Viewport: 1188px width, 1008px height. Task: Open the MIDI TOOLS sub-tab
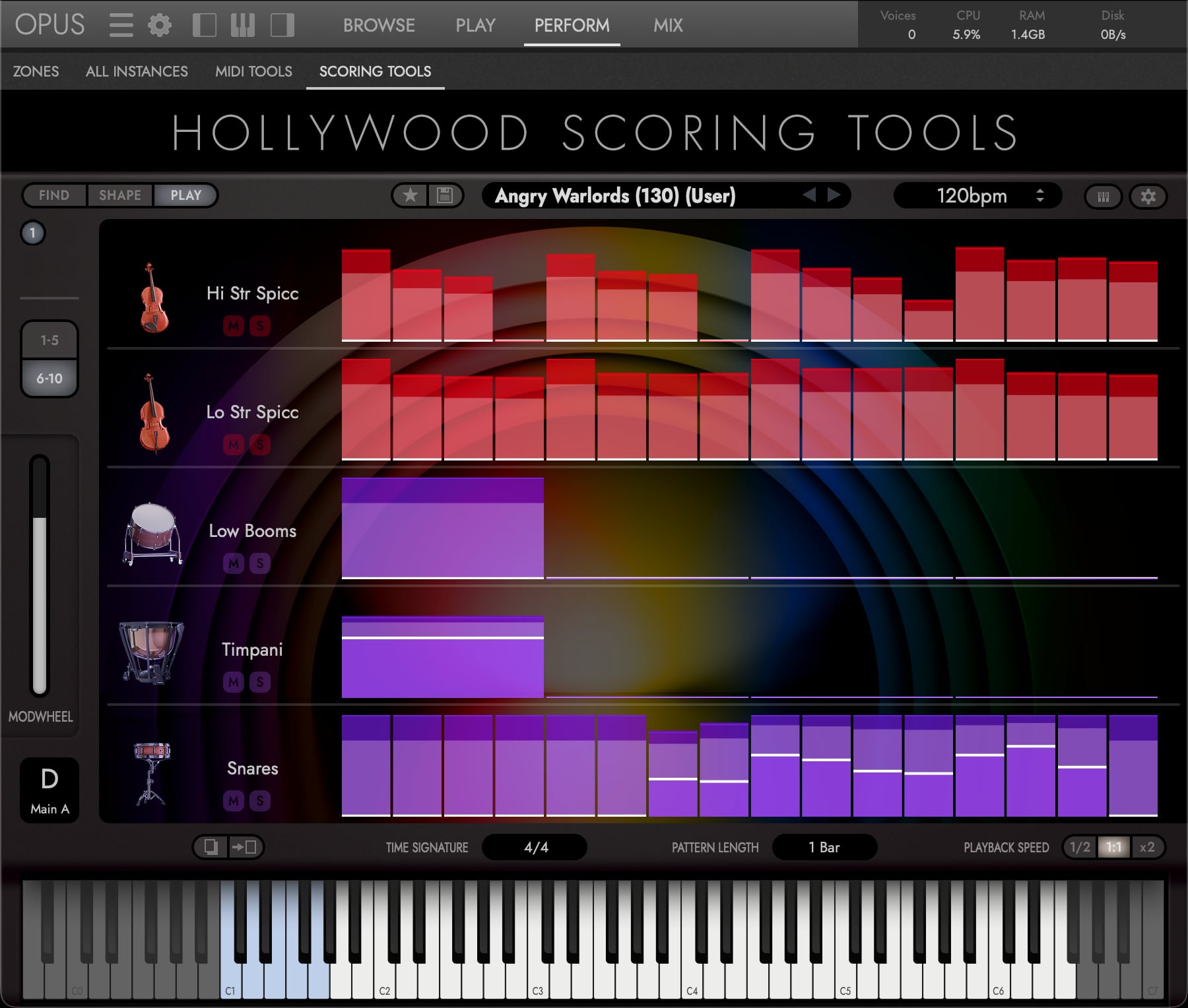pyautogui.click(x=253, y=71)
